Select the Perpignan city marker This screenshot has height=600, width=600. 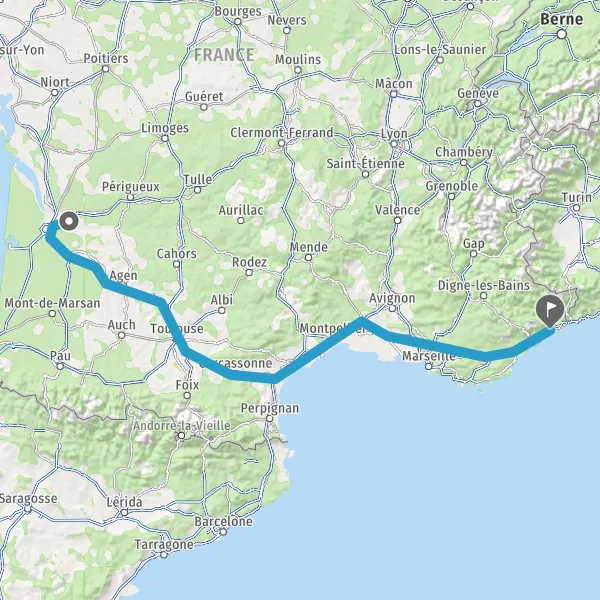tap(270, 419)
